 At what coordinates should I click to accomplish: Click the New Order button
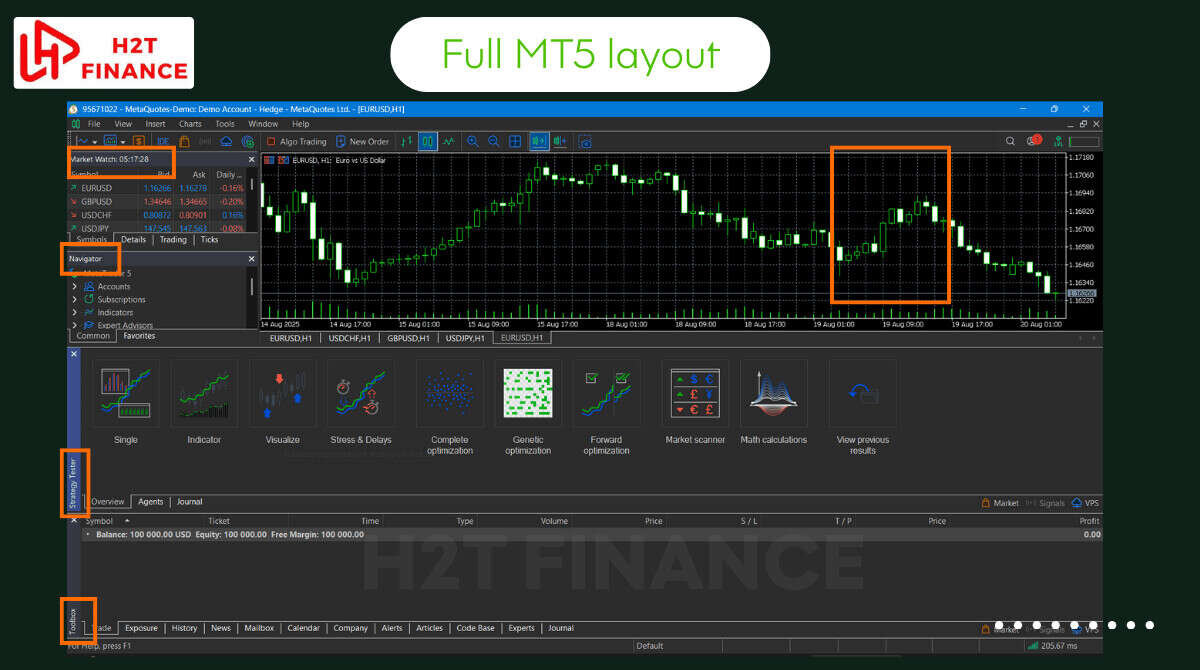pos(362,141)
